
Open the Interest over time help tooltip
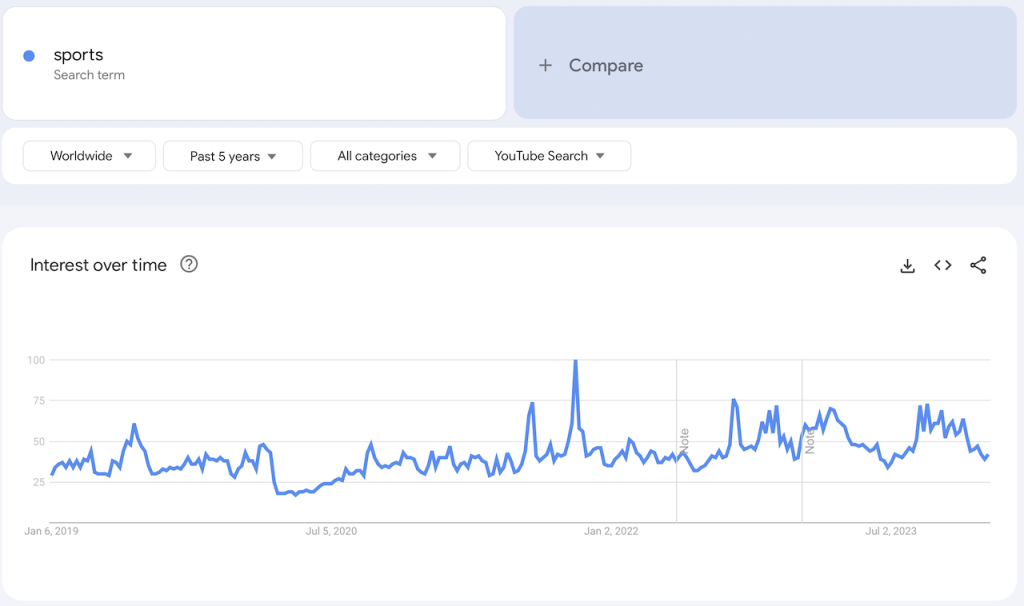[x=189, y=265]
